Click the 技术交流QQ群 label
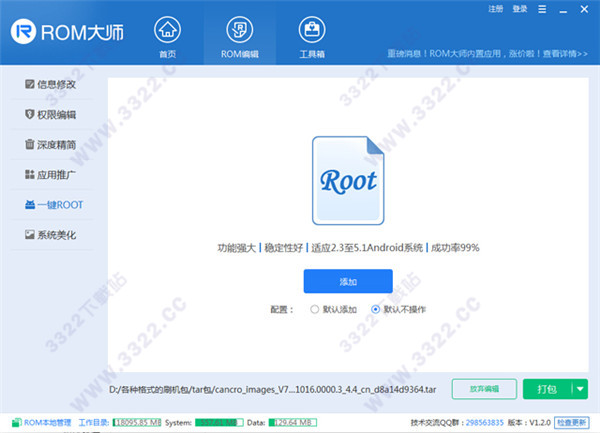 [437, 423]
